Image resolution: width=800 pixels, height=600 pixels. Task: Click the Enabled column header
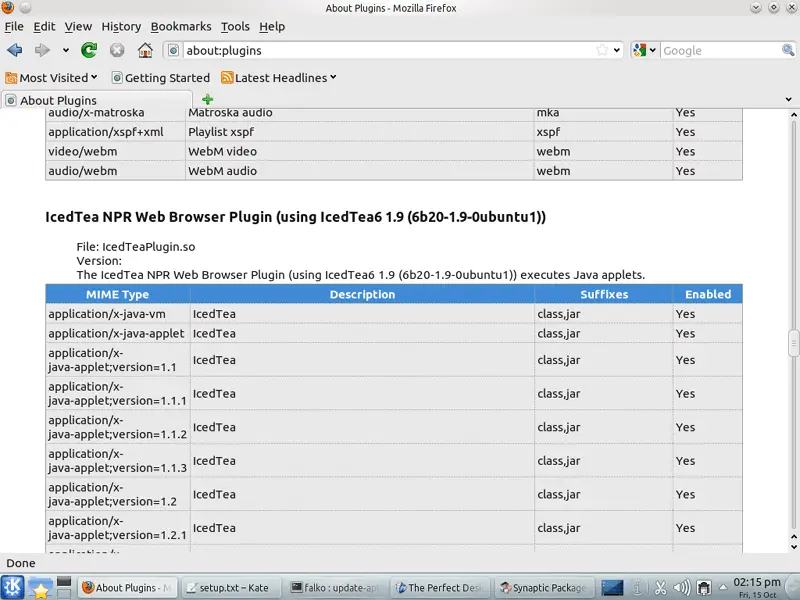click(708, 294)
